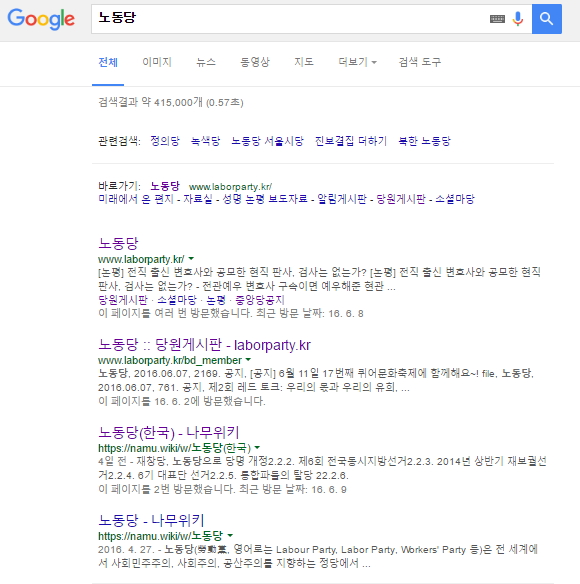580x584 pixels.
Task: Open the first result titled 노동당
Action: coord(118,243)
